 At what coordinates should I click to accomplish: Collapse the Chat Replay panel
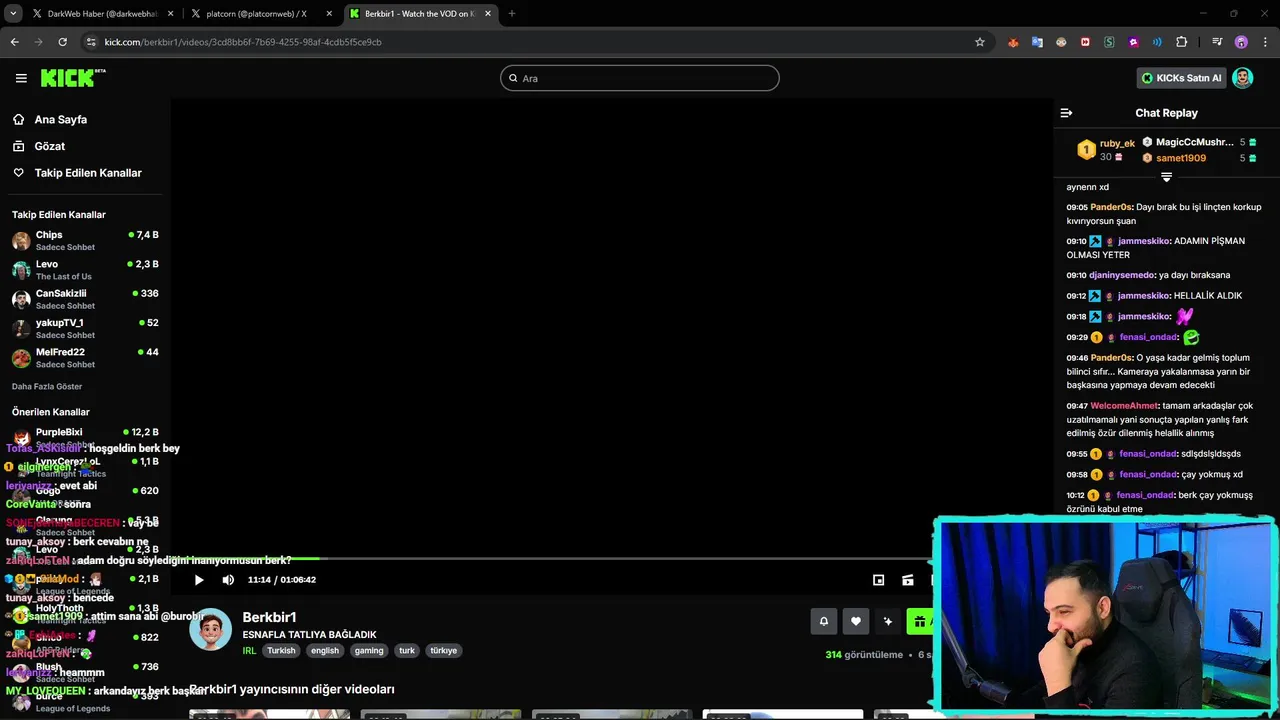coord(1066,113)
